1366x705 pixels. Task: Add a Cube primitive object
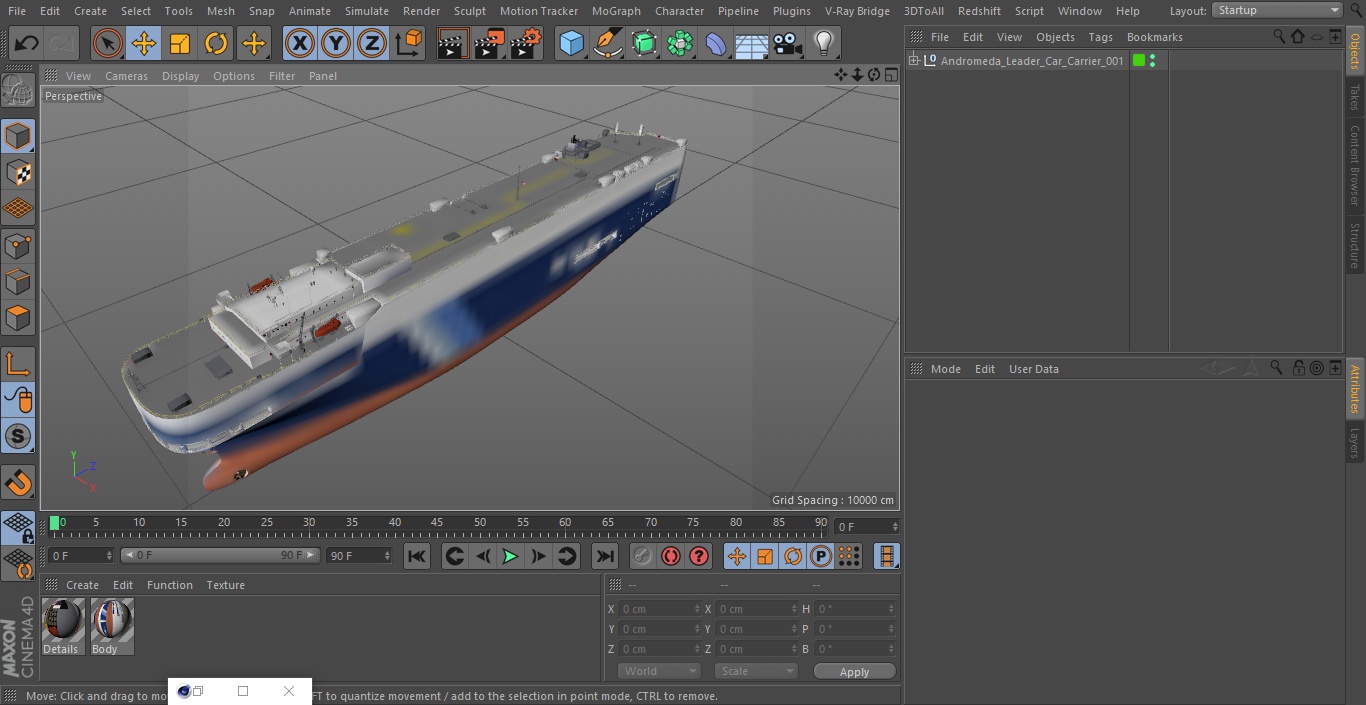[x=571, y=43]
